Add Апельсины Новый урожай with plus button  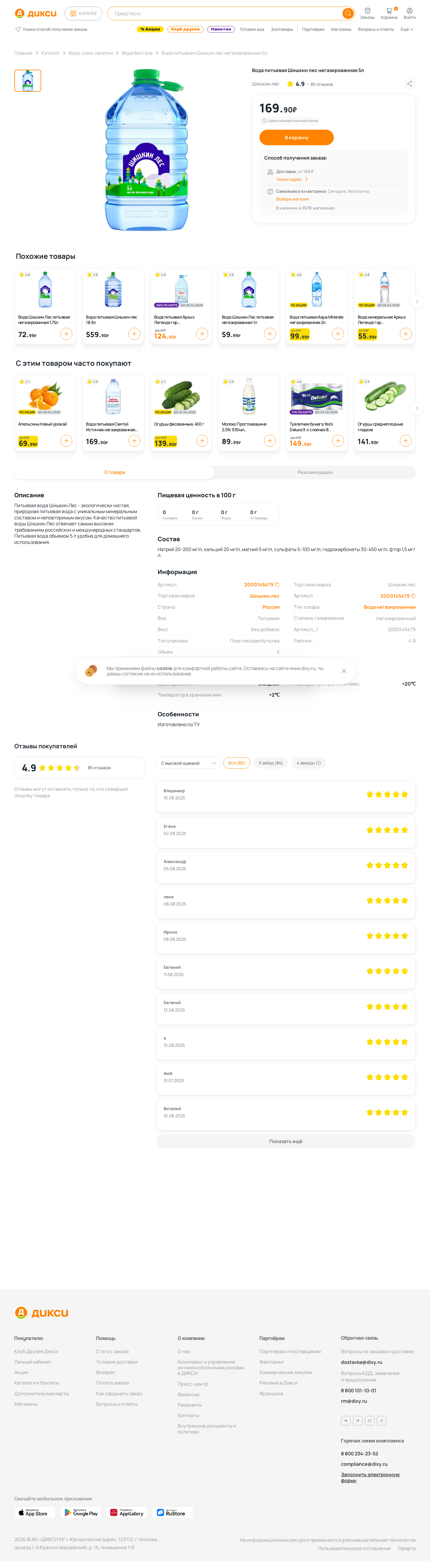coord(66,441)
